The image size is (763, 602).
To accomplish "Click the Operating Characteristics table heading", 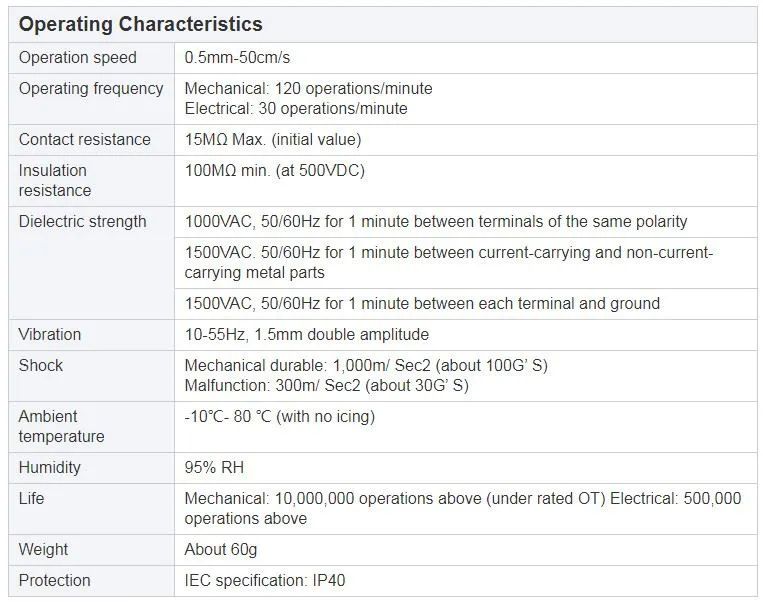I will click(x=141, y=24).
